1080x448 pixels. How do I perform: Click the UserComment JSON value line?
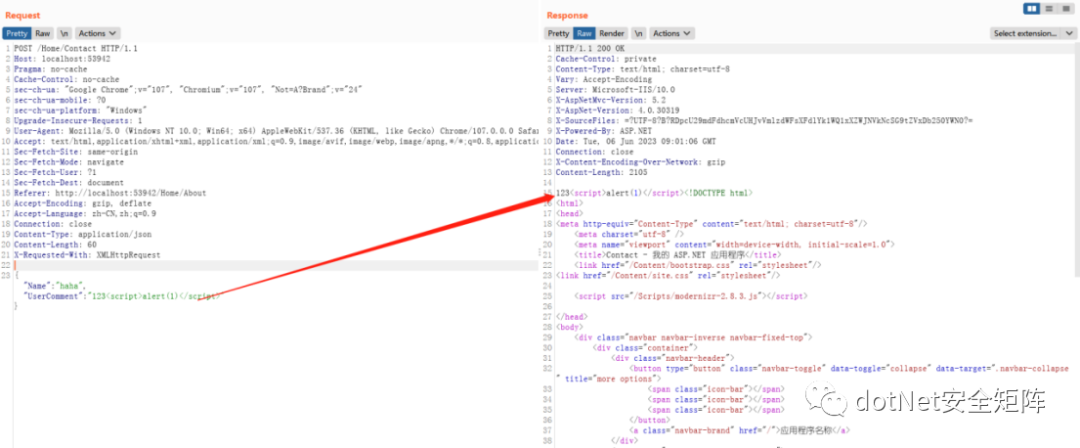tap(121, 296)
